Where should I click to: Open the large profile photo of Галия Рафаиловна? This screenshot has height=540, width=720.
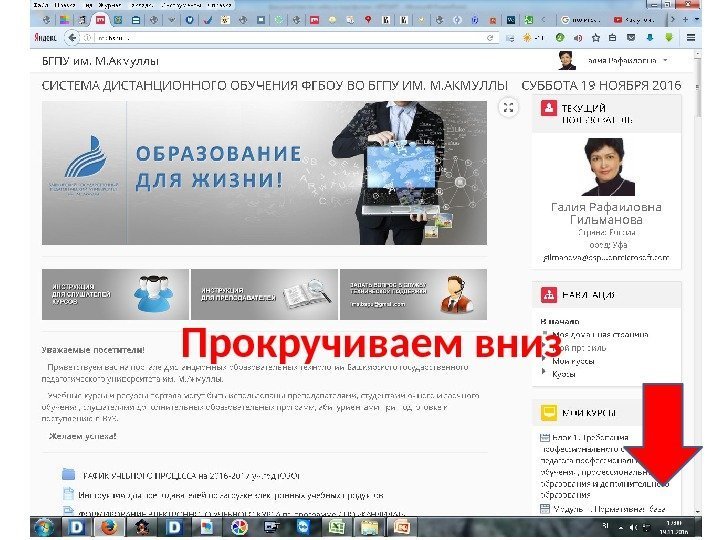click(608, 166)
